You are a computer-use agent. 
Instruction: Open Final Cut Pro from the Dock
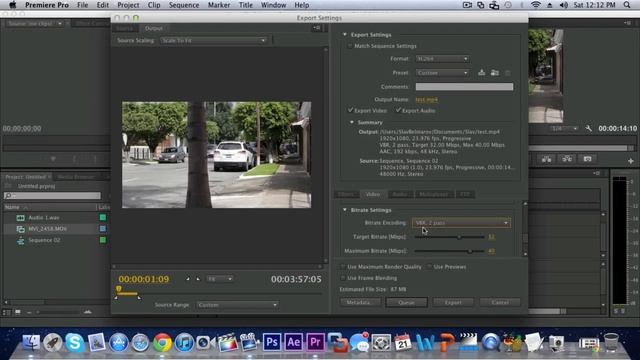tap(228, 342)
